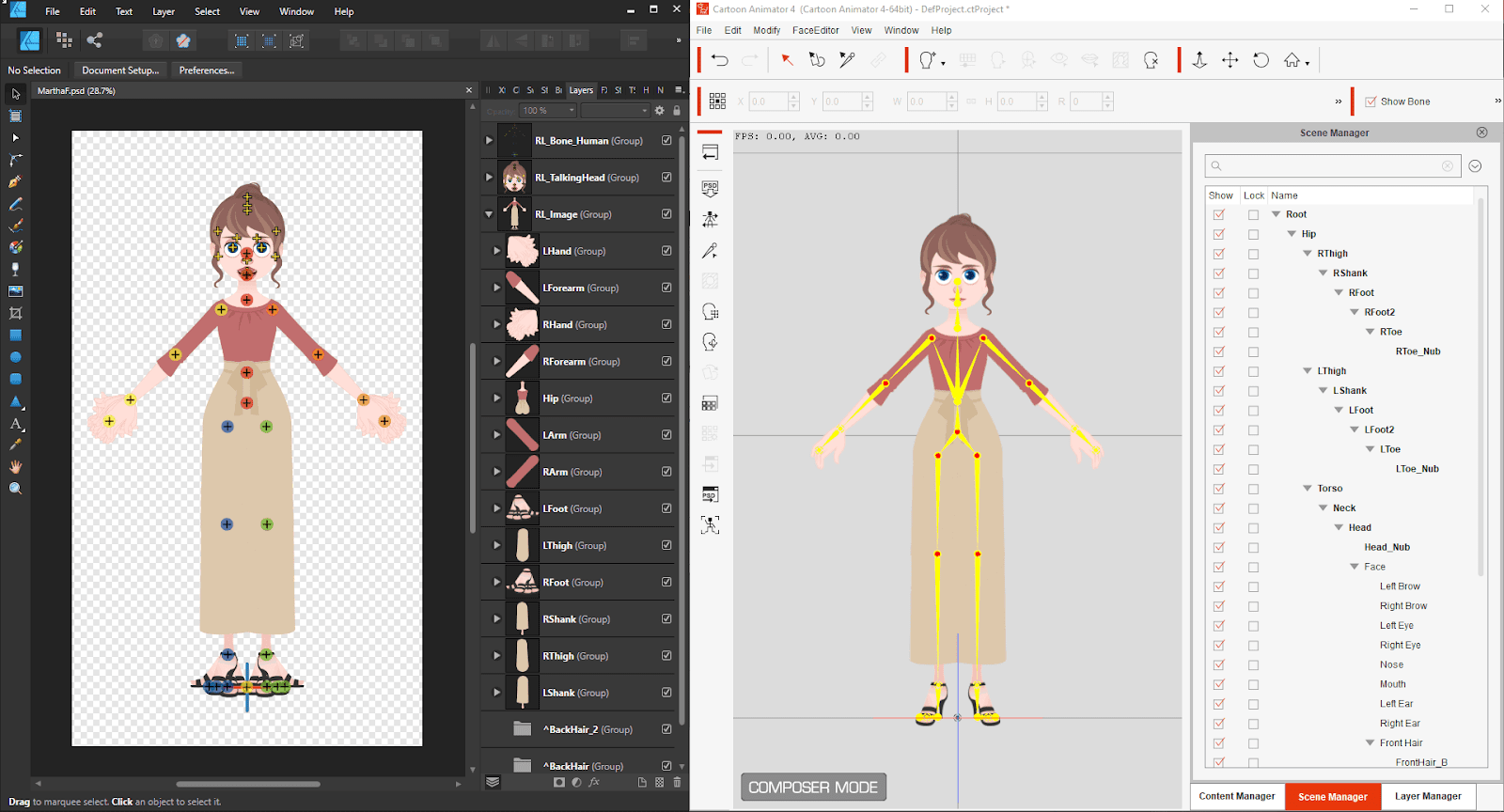Select the Rectangle tool in Affinity

pyautogui.click(x=16, y=336)
